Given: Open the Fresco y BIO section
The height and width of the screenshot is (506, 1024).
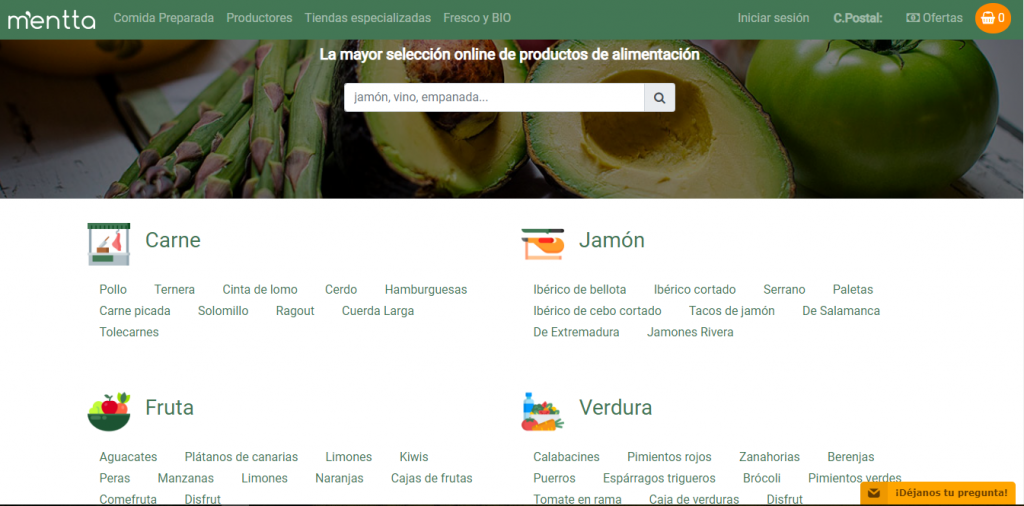Looking at the screenshot, I should click(477, 18).
